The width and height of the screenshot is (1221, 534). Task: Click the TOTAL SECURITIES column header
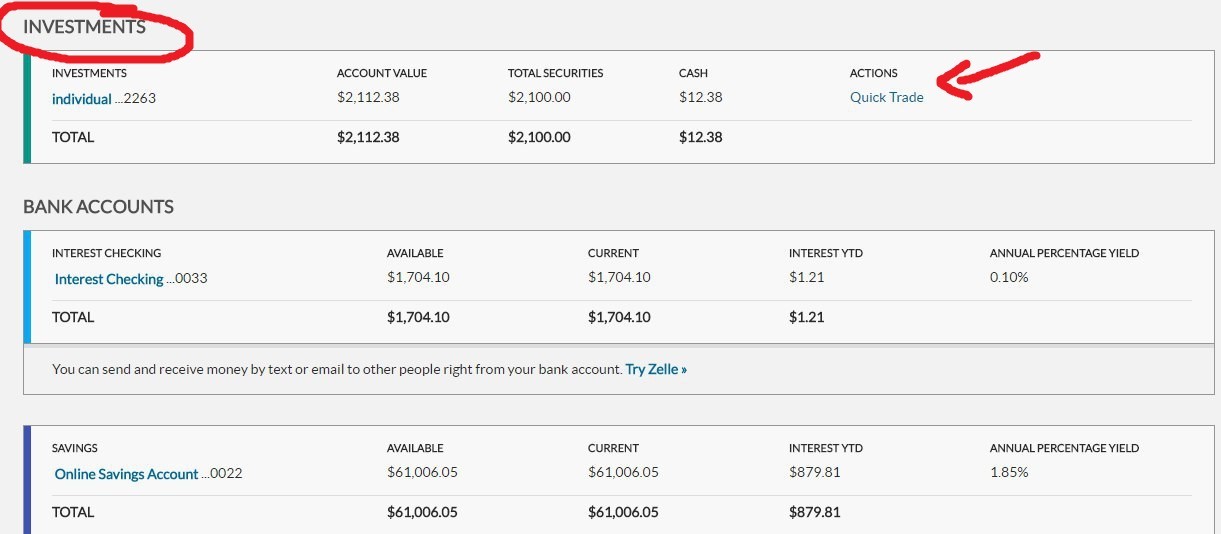555,73
